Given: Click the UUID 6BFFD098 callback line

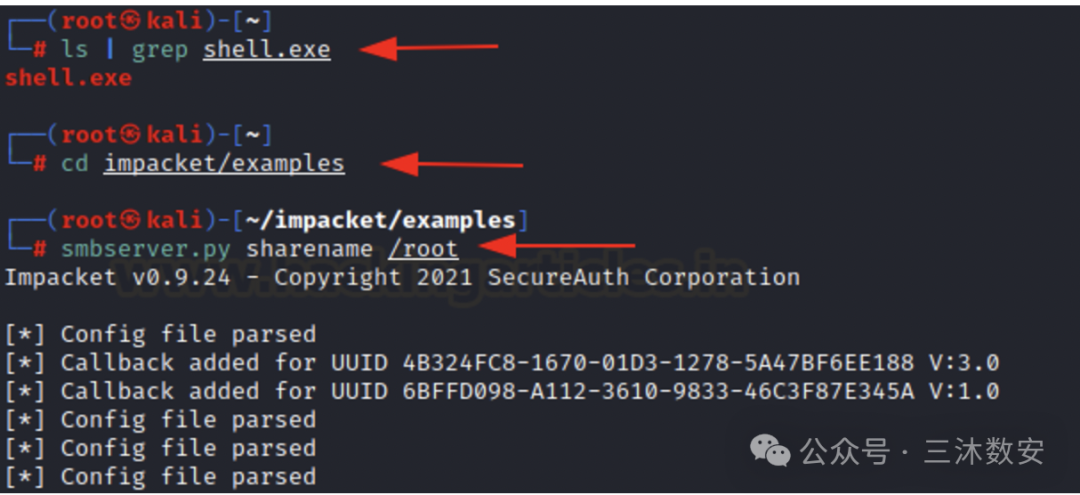Looking at the screenshot, I should (502, 391).
